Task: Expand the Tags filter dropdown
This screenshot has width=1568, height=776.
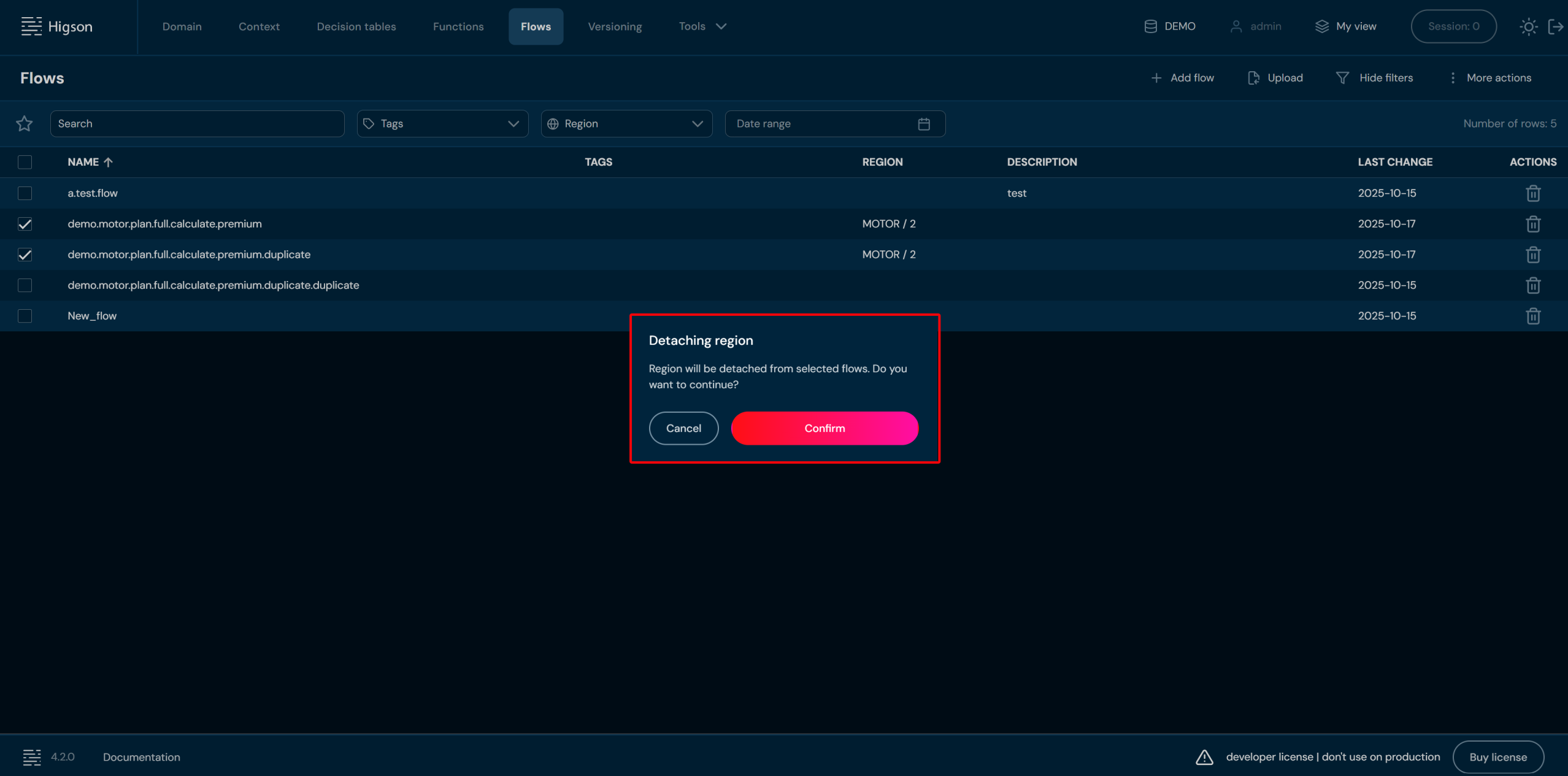Action: tap(442, 124)
